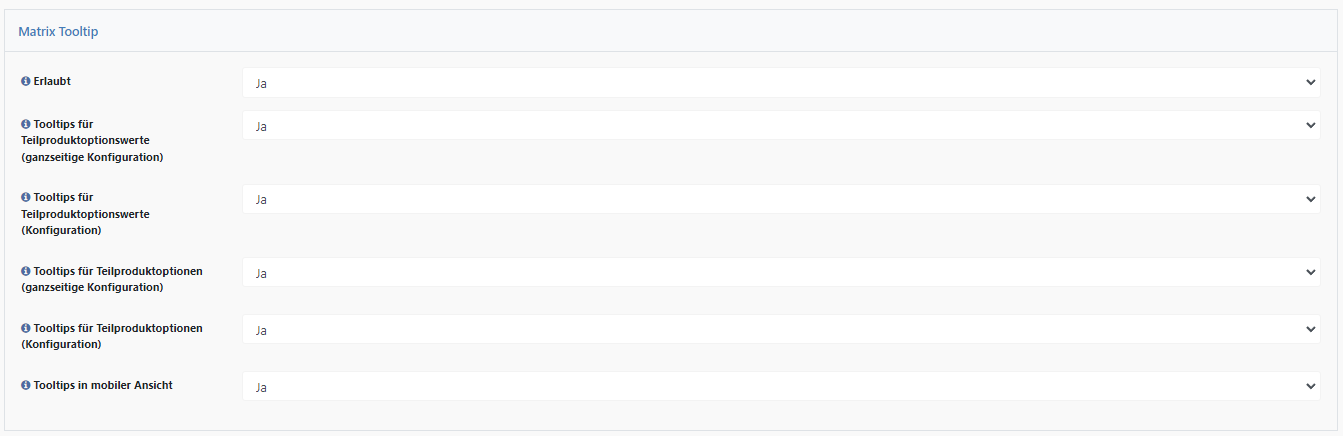Image resolution: width=1343 pixels, height=436 pixels.
Task: Click chevron arrow of Tooltips in mobiler Ansicht select
Action: coord(1311,386)
